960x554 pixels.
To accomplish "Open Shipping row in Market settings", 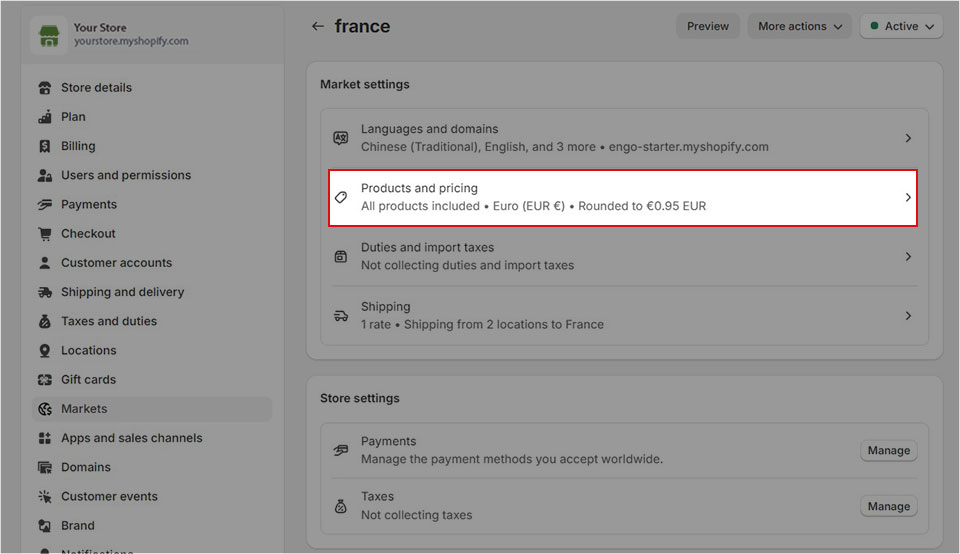I will coord(623,316).
